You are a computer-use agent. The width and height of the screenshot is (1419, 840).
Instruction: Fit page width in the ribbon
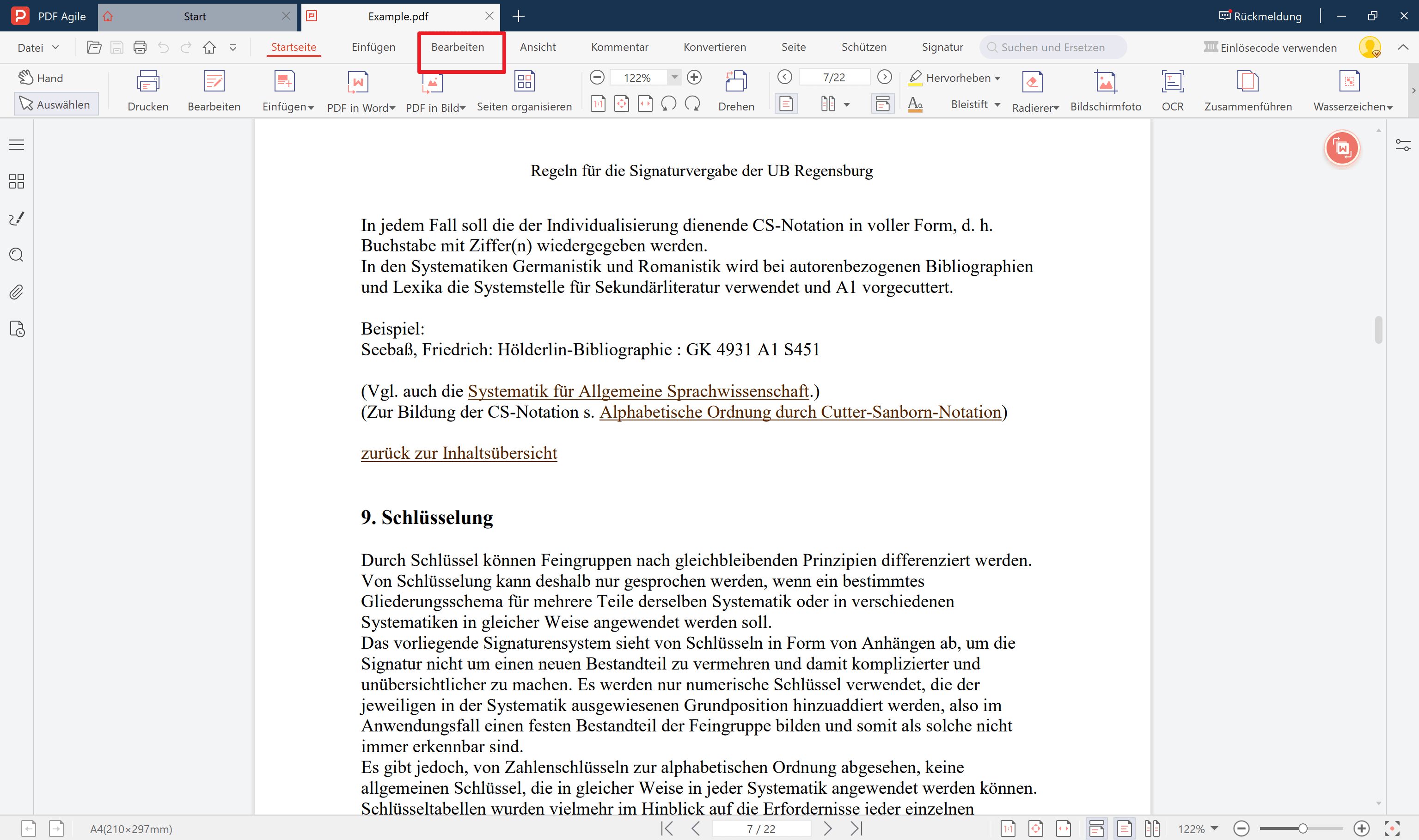click(645, 103)
